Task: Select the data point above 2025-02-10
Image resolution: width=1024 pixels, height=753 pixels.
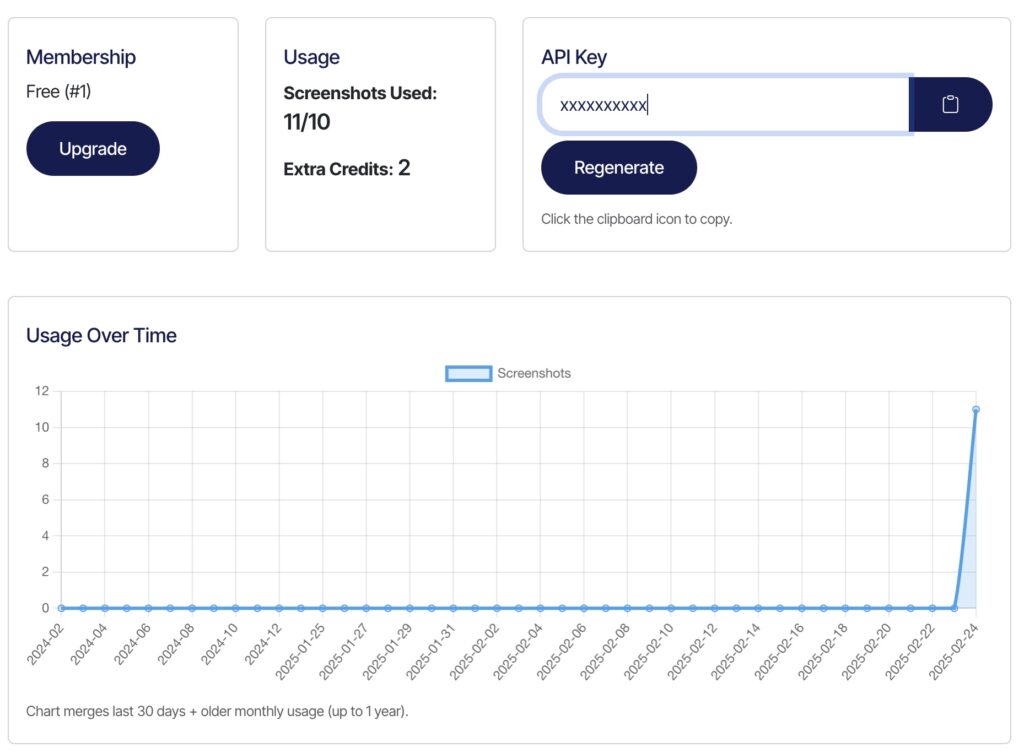Action: (670, 607)
